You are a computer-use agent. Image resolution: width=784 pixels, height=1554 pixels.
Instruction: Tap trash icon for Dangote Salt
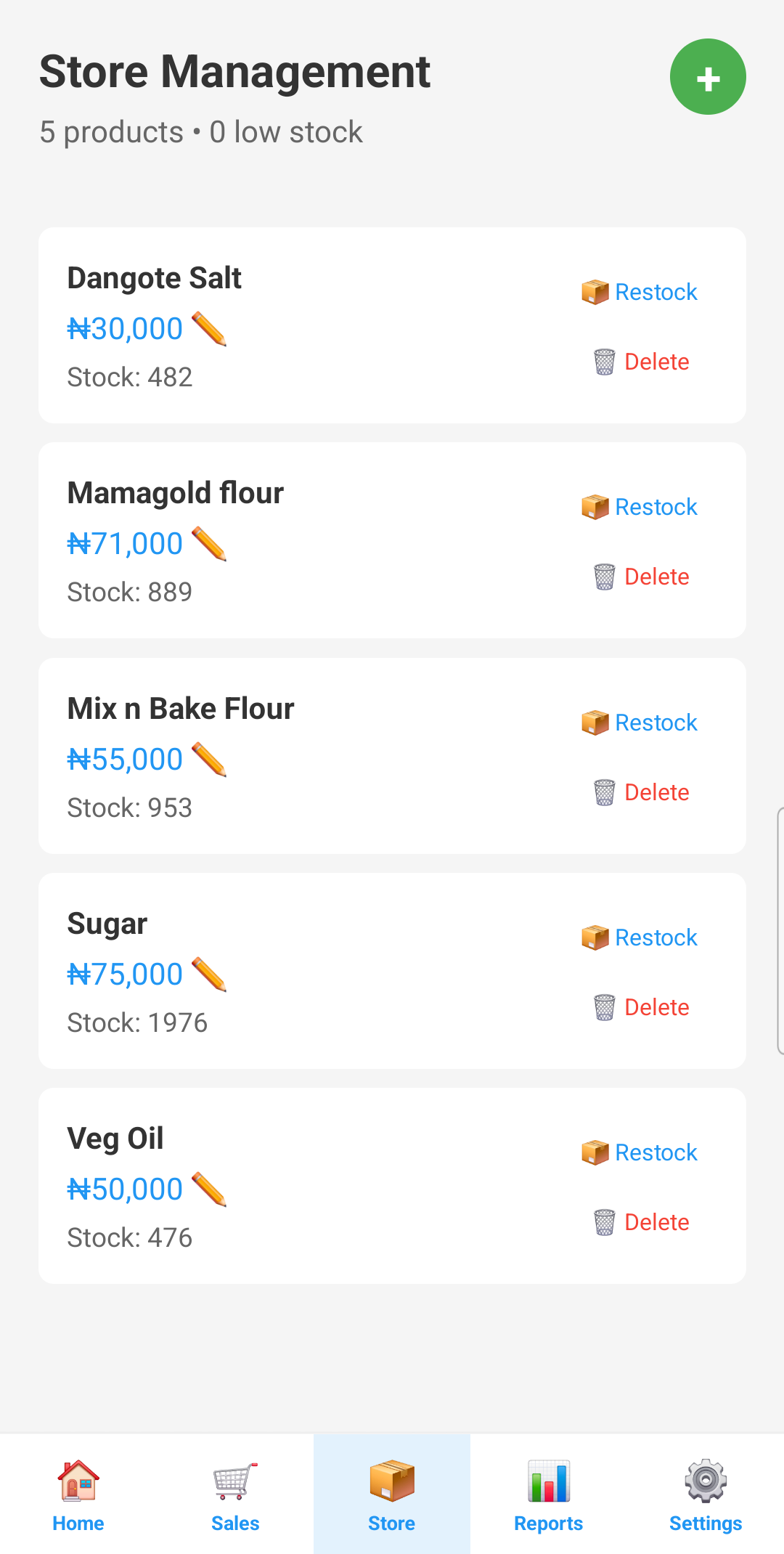click(x=604, y=362)
